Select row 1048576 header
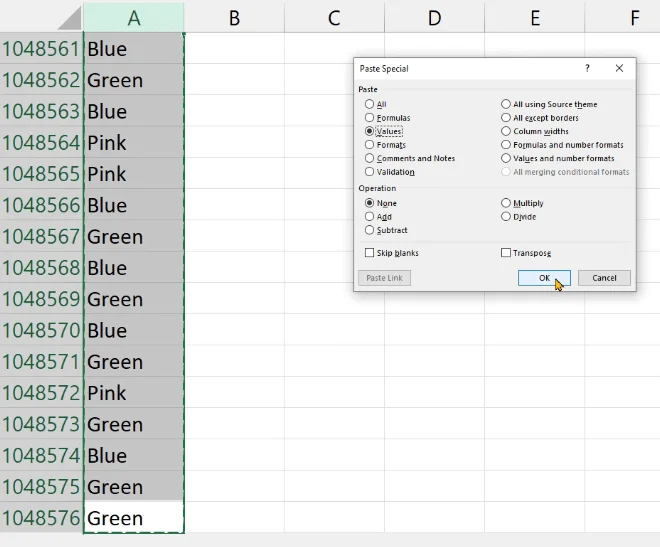This screenshot has width=660, height=547. [41, 518]
